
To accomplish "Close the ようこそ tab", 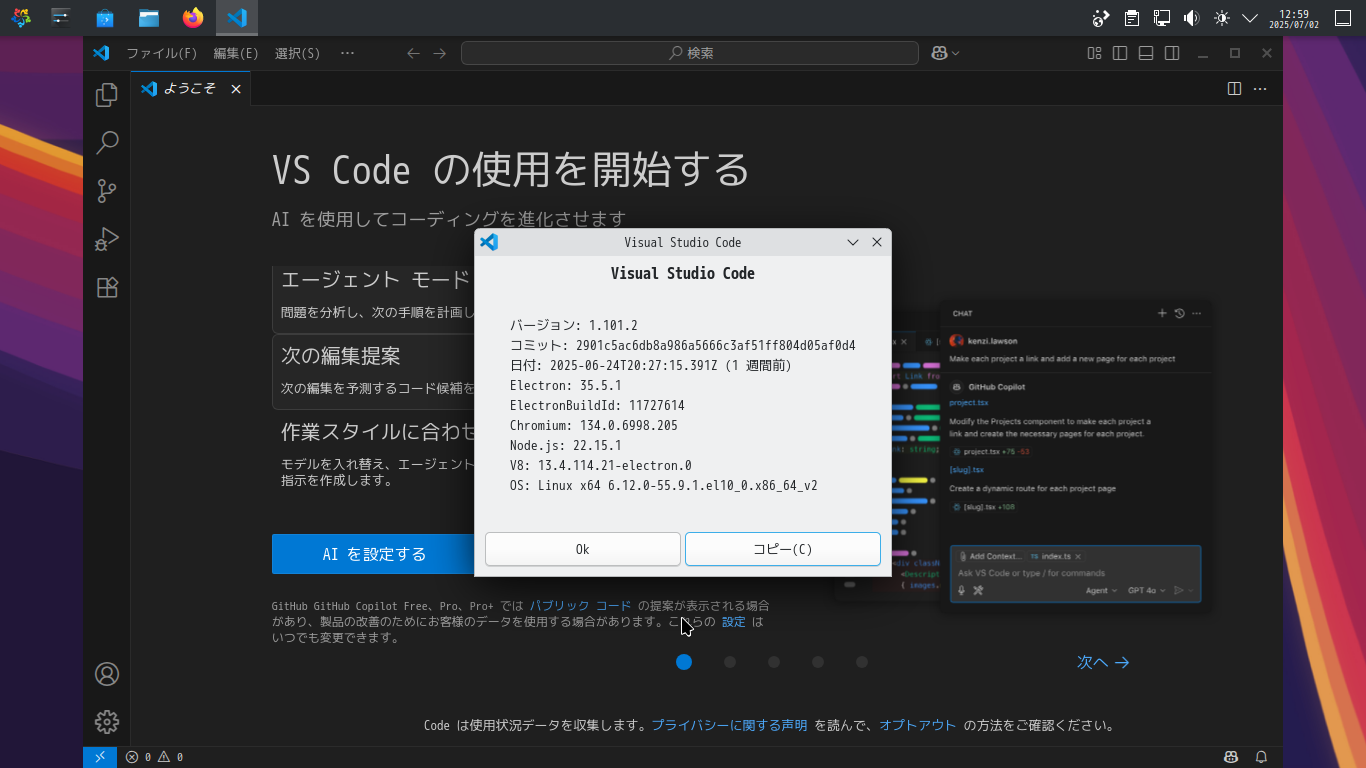I will pos(236,89).
